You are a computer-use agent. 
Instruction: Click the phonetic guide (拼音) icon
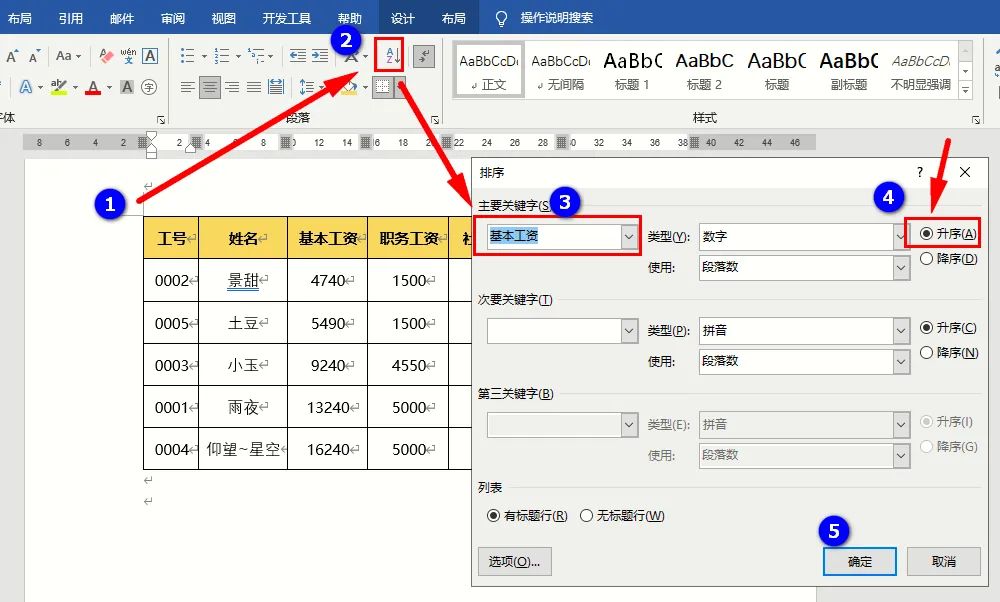pyautogui.click(x=129, y=56)
